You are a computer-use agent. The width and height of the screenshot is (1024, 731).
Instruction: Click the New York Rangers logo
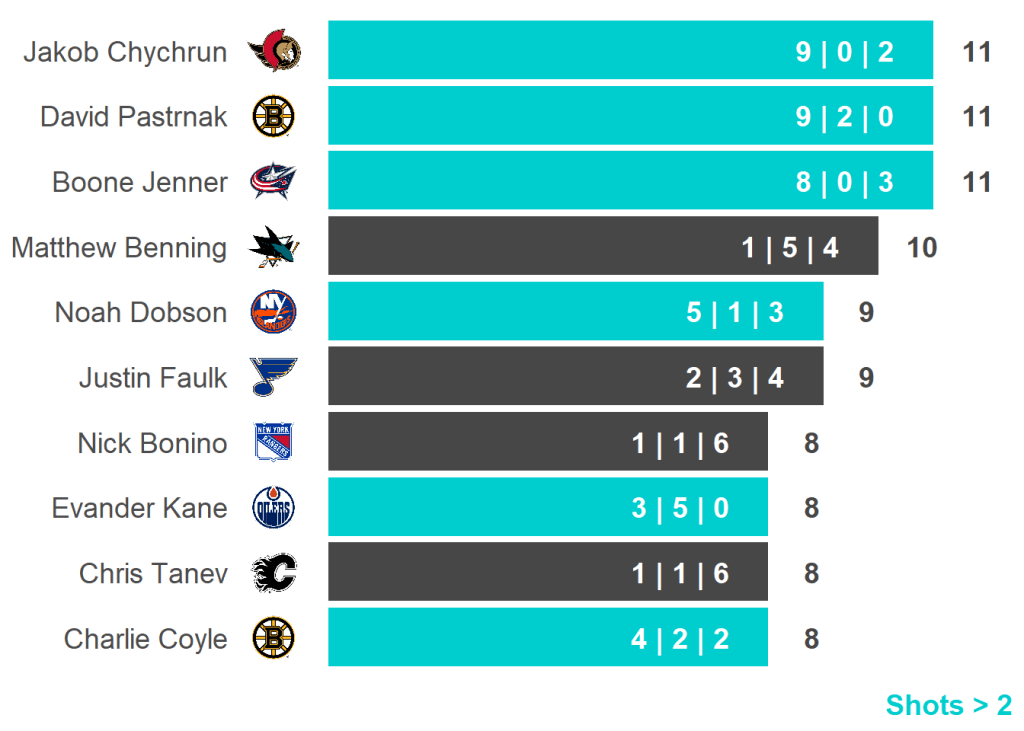(273, 443)
